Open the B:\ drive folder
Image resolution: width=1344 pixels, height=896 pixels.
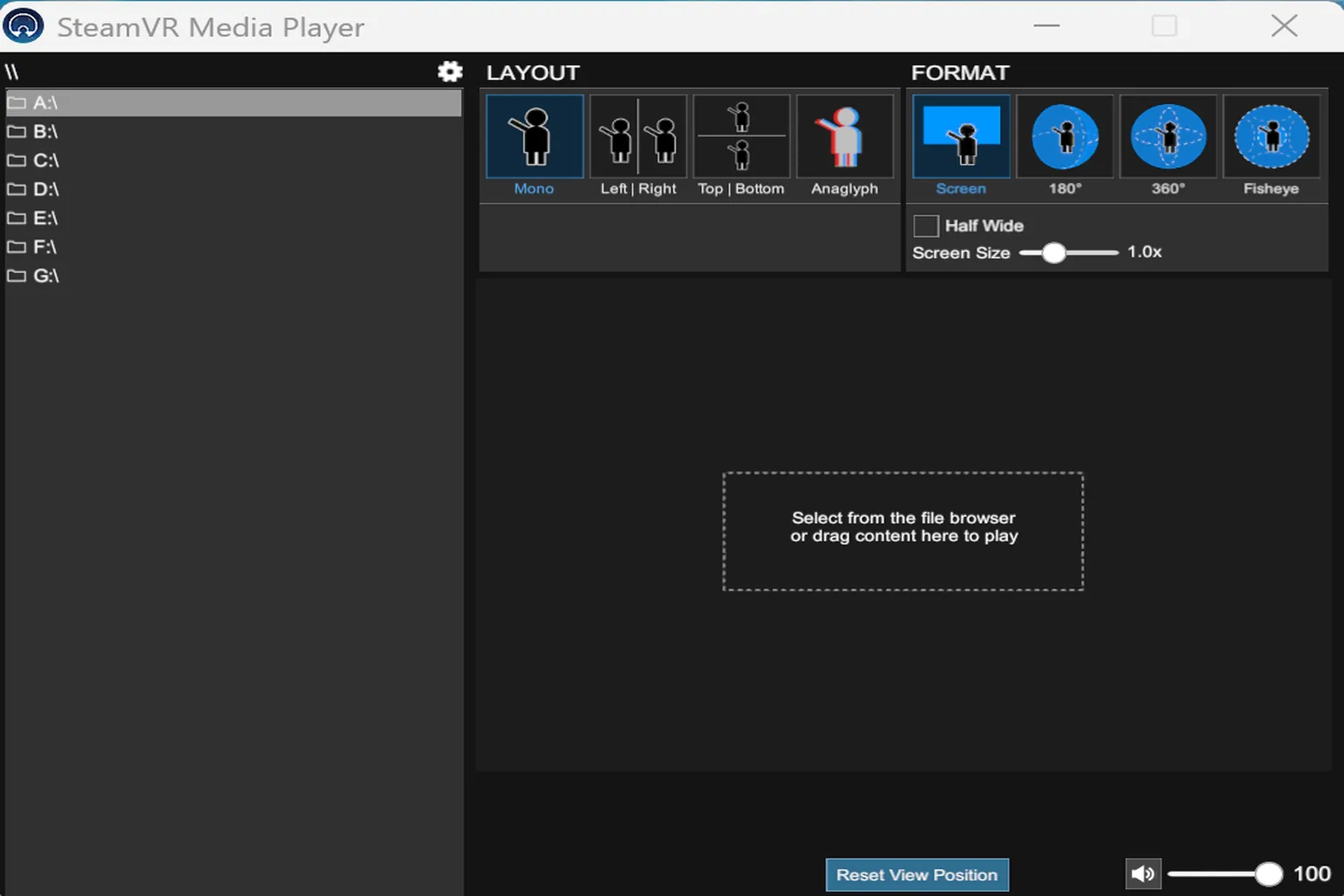coord(233,132)
